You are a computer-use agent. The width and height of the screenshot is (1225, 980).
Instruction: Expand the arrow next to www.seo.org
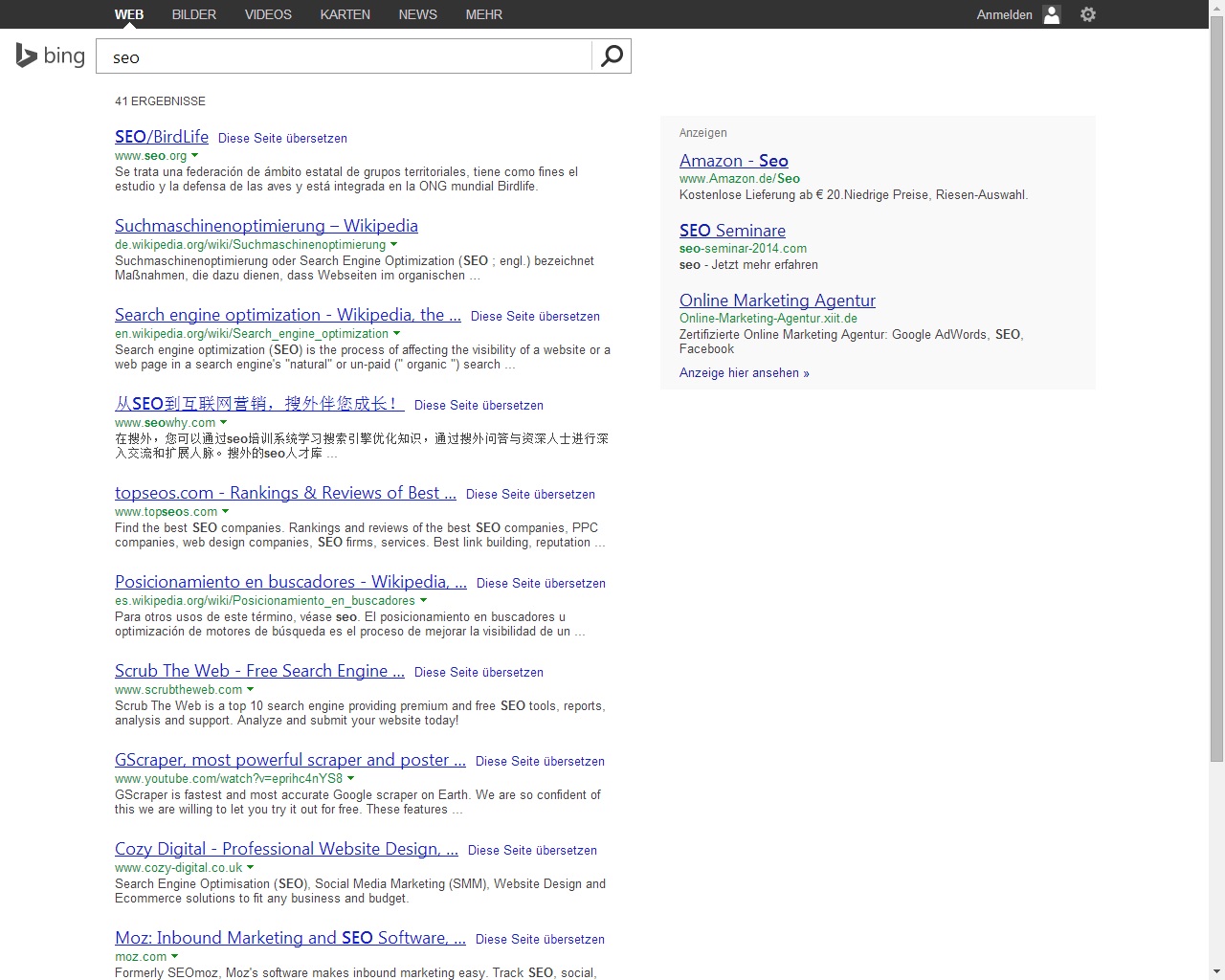(x=194, y=155)
